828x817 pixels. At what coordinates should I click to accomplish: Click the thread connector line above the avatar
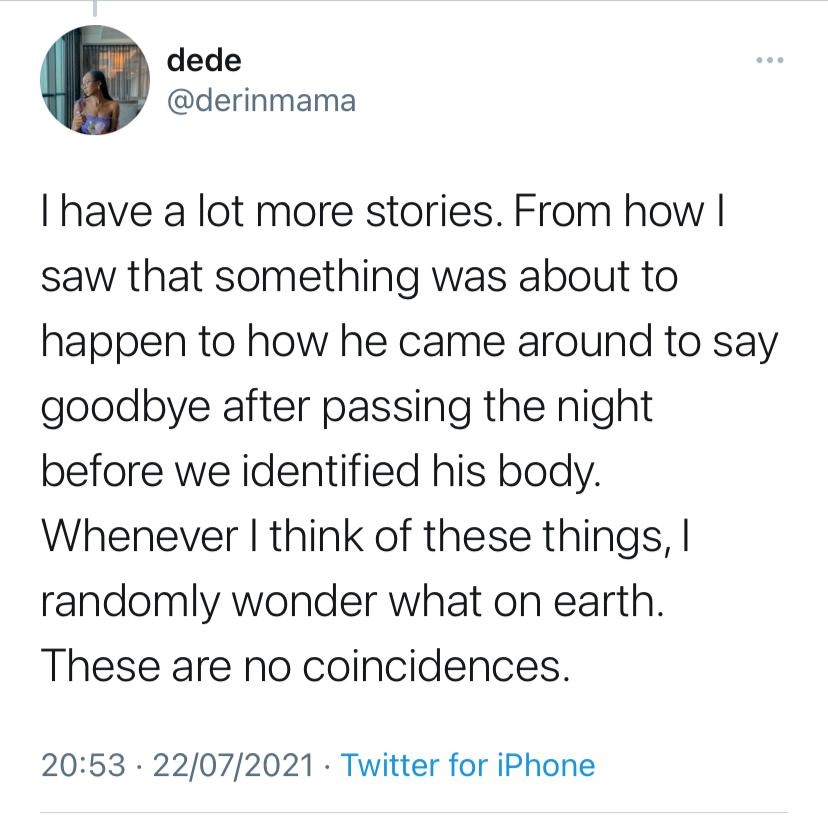tap(95, 9)
